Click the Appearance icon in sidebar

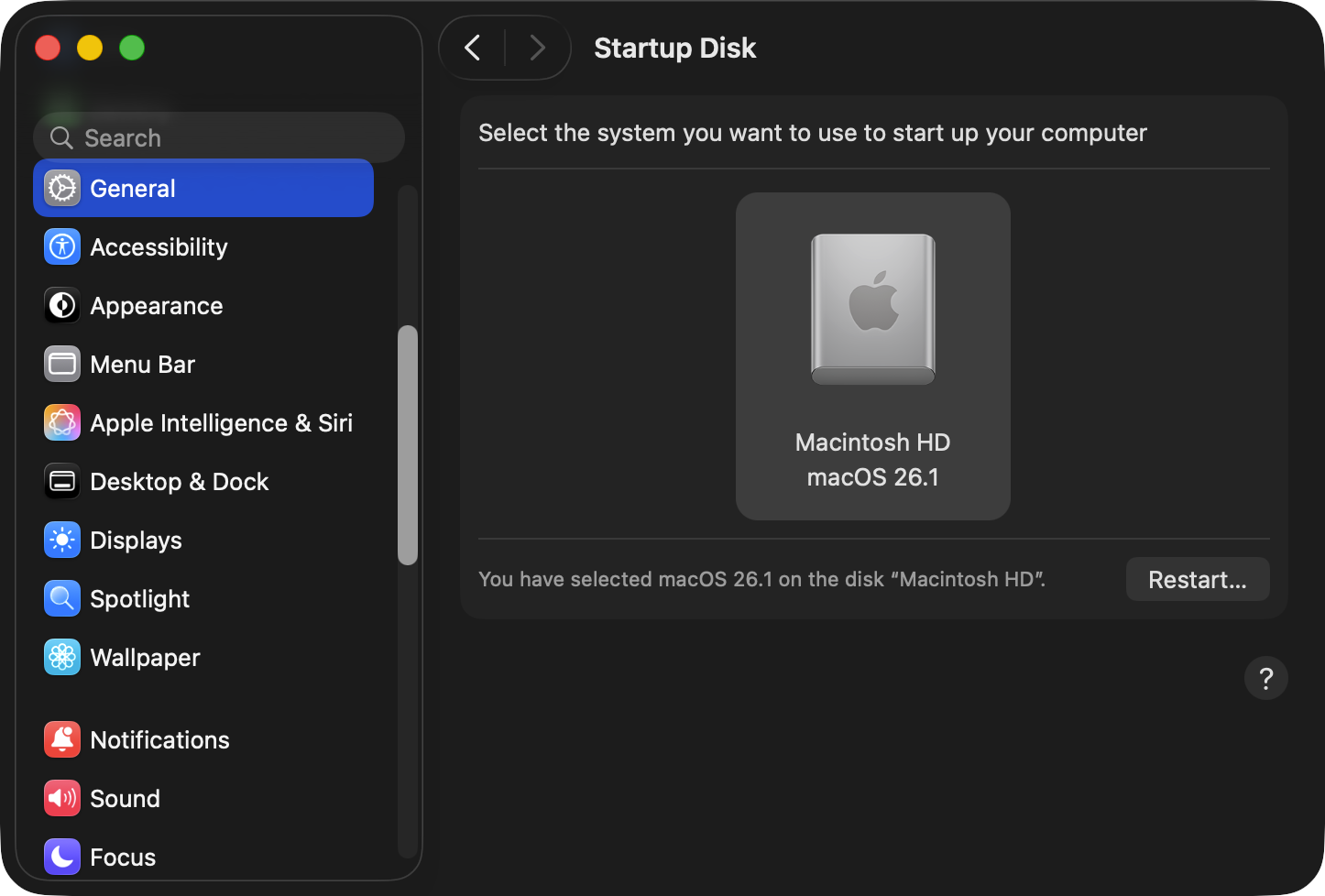point(62,305)
